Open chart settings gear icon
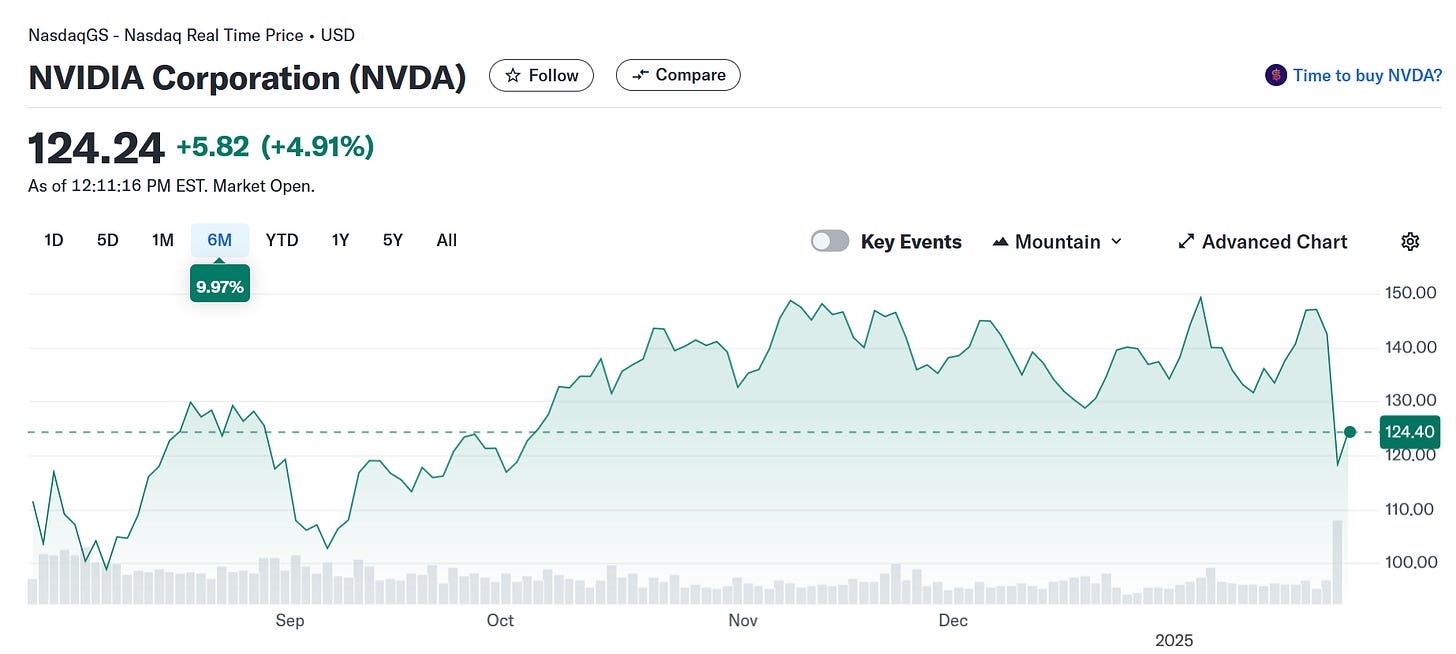 [1410, 241]
